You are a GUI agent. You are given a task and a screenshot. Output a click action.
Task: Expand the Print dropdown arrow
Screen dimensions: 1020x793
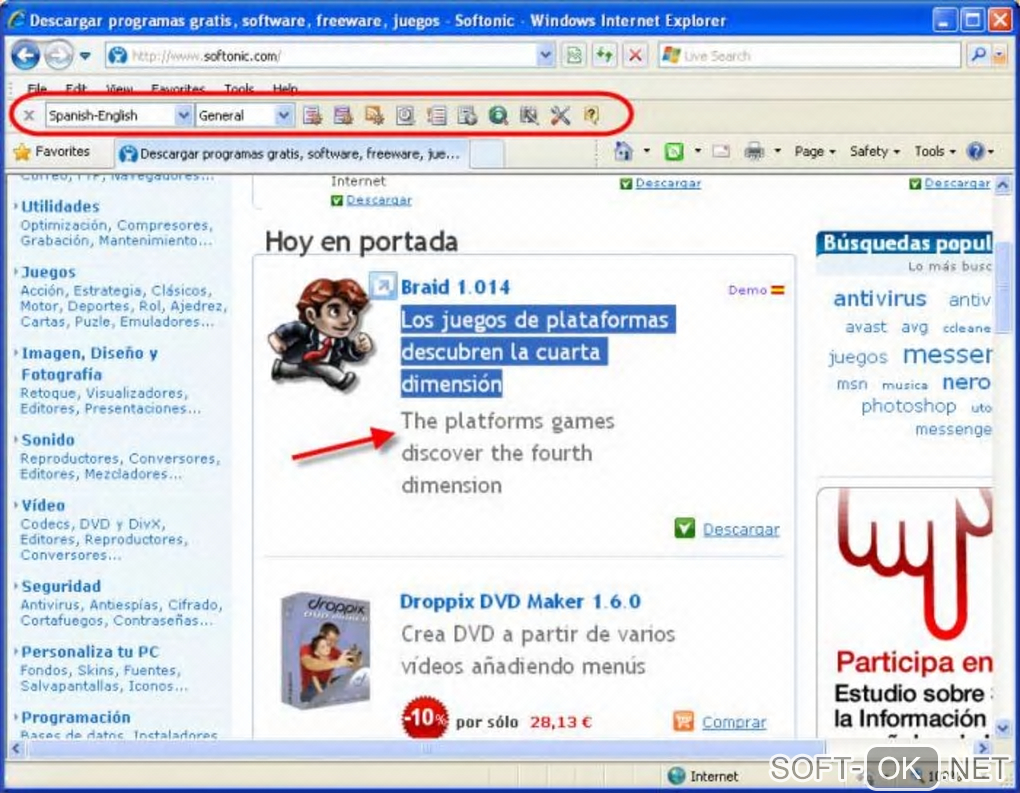pyautogui.click(x=777, y=152)
